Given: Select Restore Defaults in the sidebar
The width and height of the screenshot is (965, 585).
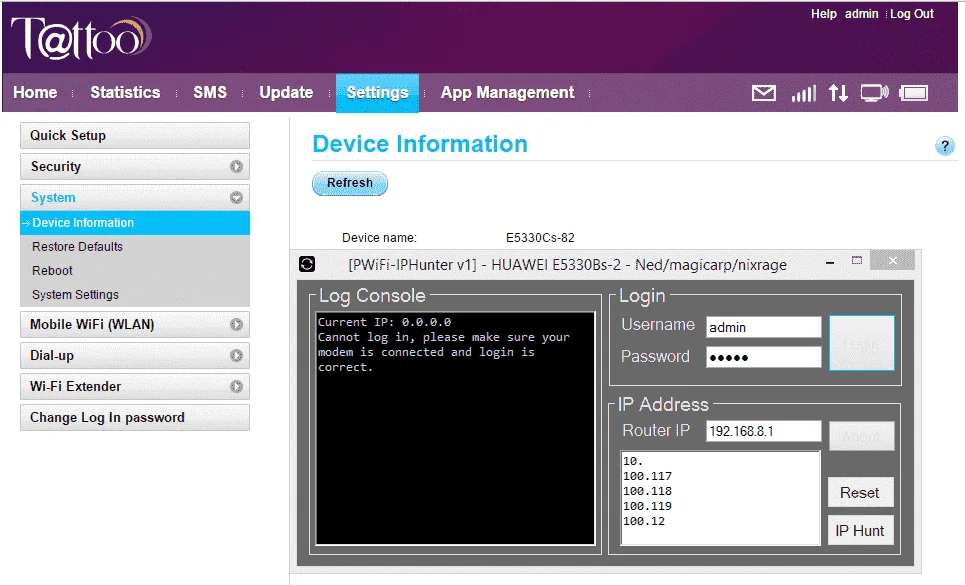Looking at the screenshot, I should [x=78, y=247].
